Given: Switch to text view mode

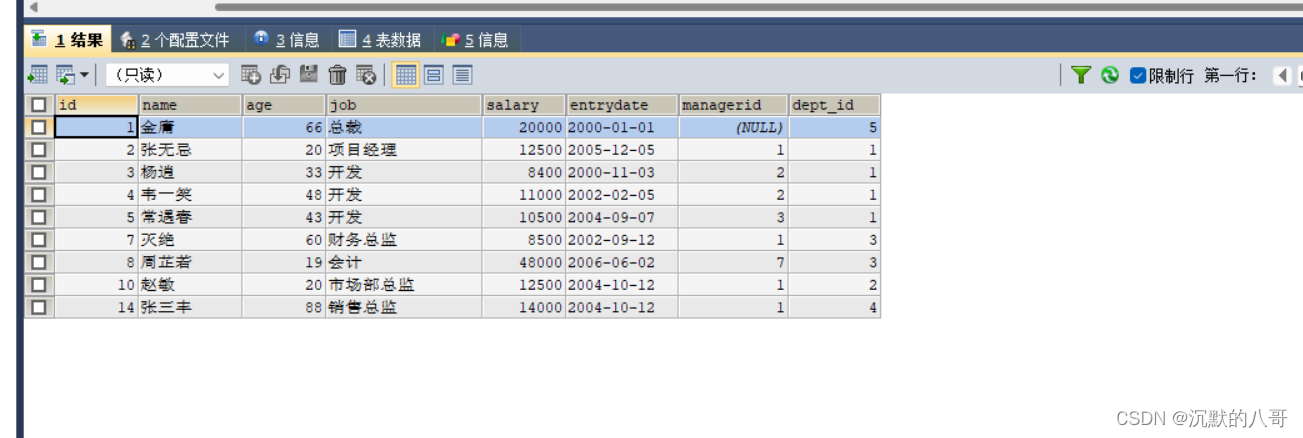Looking at the screenshot, I should 462,75.
